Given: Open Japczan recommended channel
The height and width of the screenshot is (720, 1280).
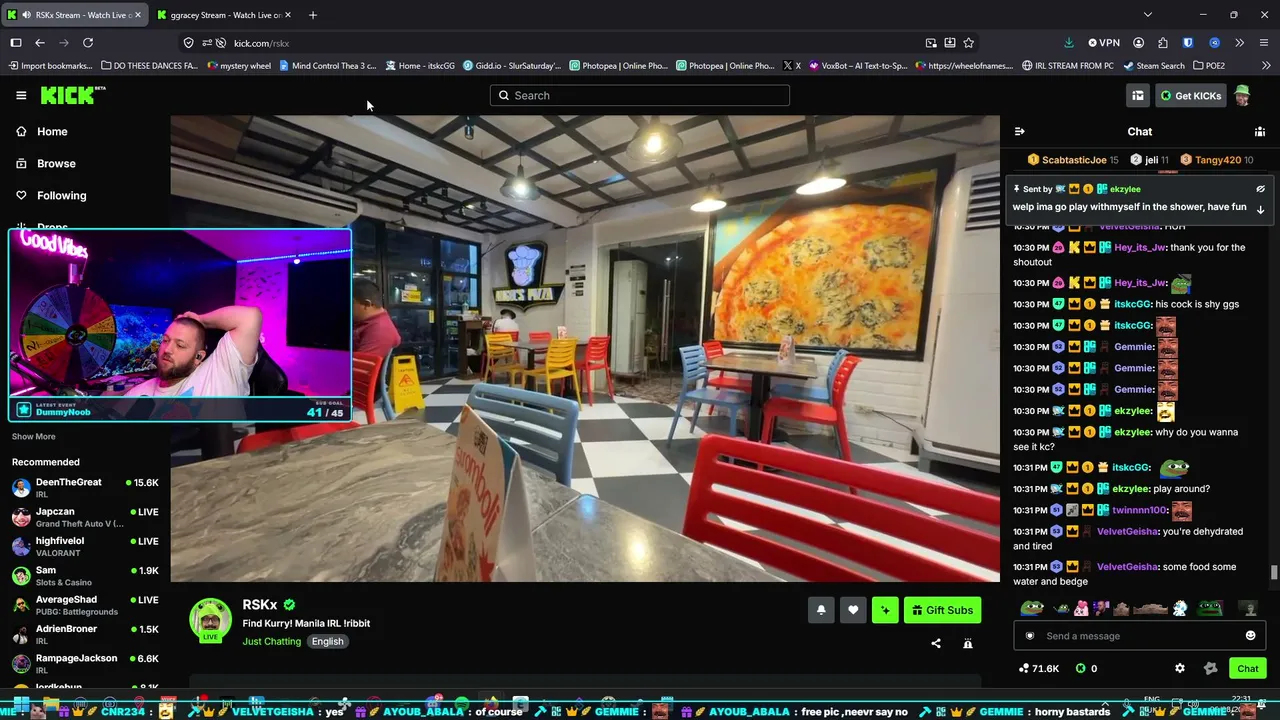Looking at the screenshot, I should (85, 517).
